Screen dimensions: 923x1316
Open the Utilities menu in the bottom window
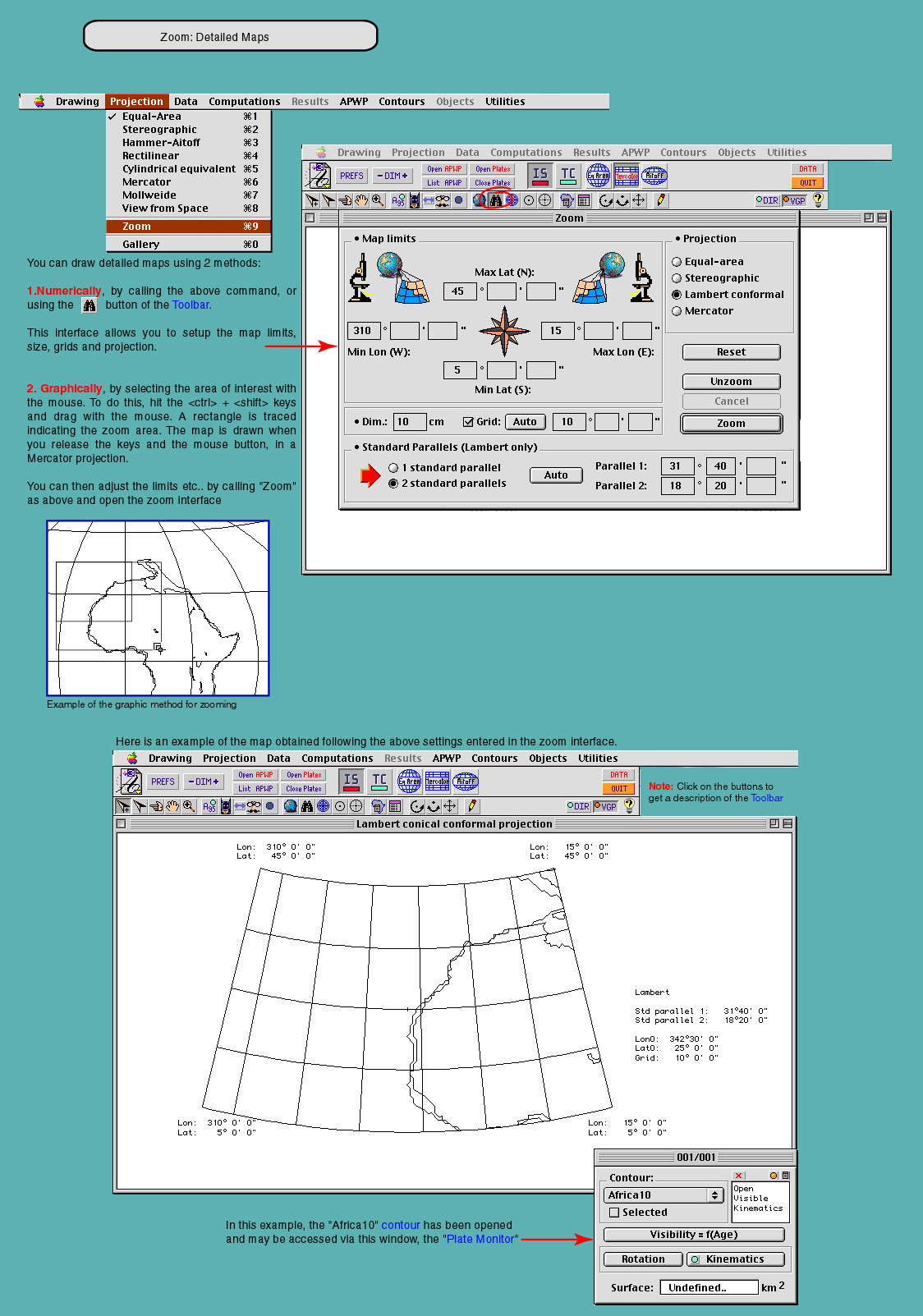598,759
